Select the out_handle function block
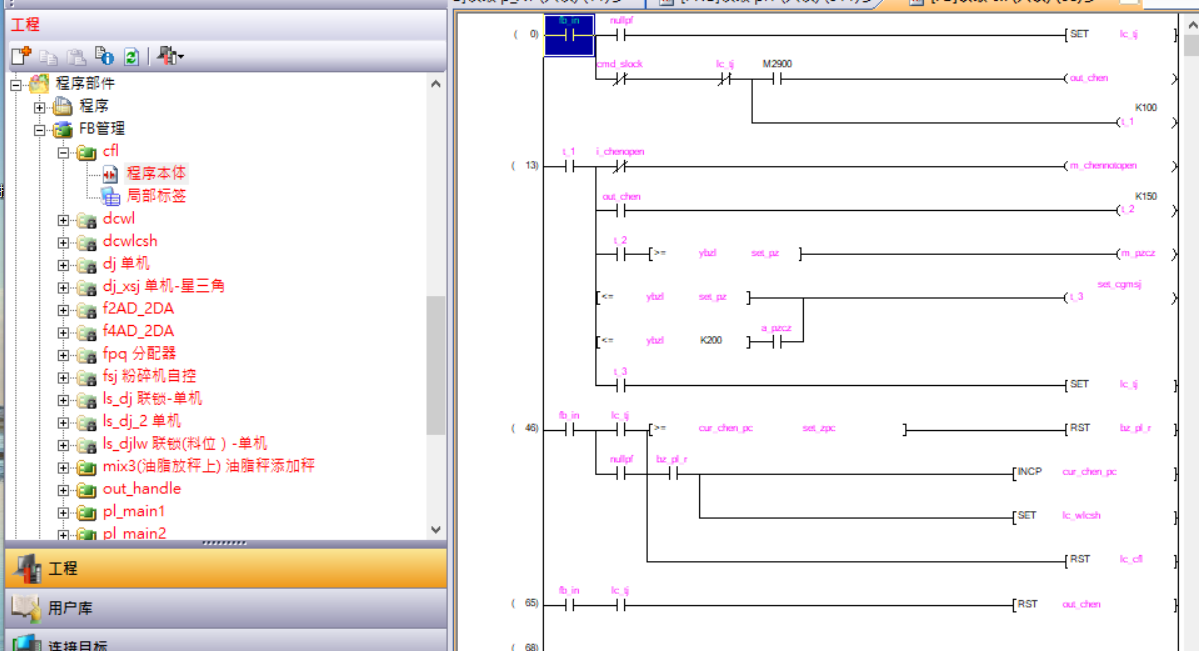Viewport: 1199px width, 651px height. pos(141,489)
